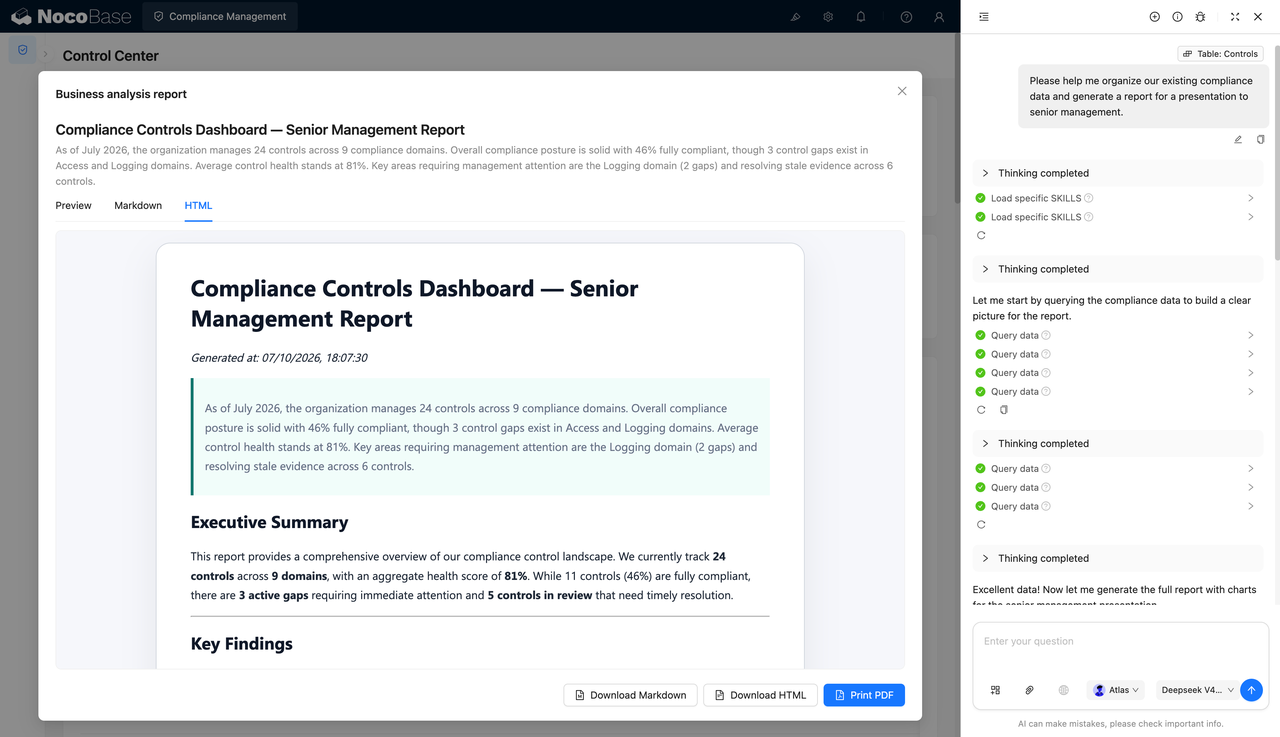Click the add context icon in the chat input
1280x737 pixels.
tap(995, 690)
